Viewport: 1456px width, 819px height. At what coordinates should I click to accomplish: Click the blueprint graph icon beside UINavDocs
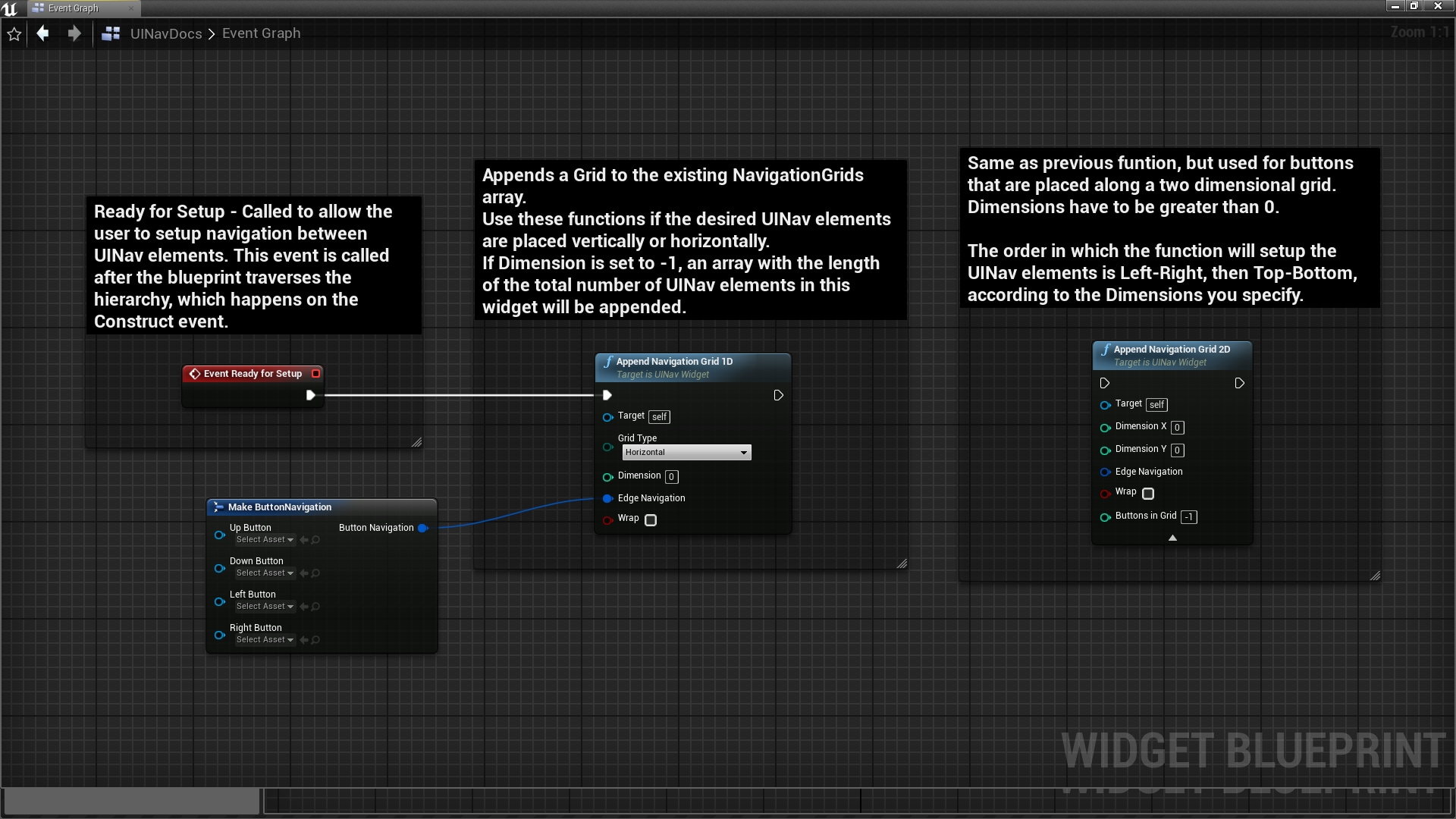coord(111,33)
